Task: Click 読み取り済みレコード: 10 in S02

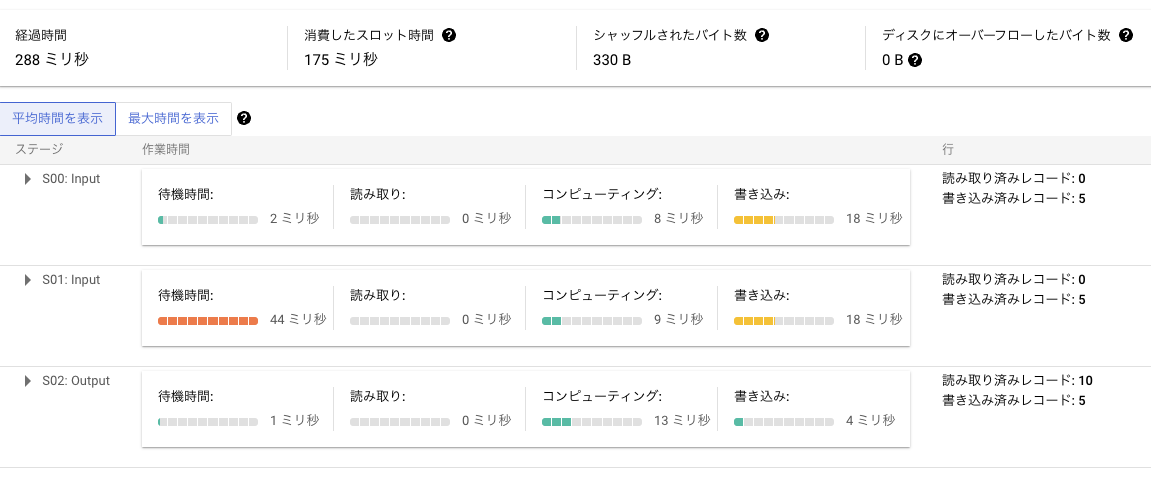Action: [x=1017, y=380]
